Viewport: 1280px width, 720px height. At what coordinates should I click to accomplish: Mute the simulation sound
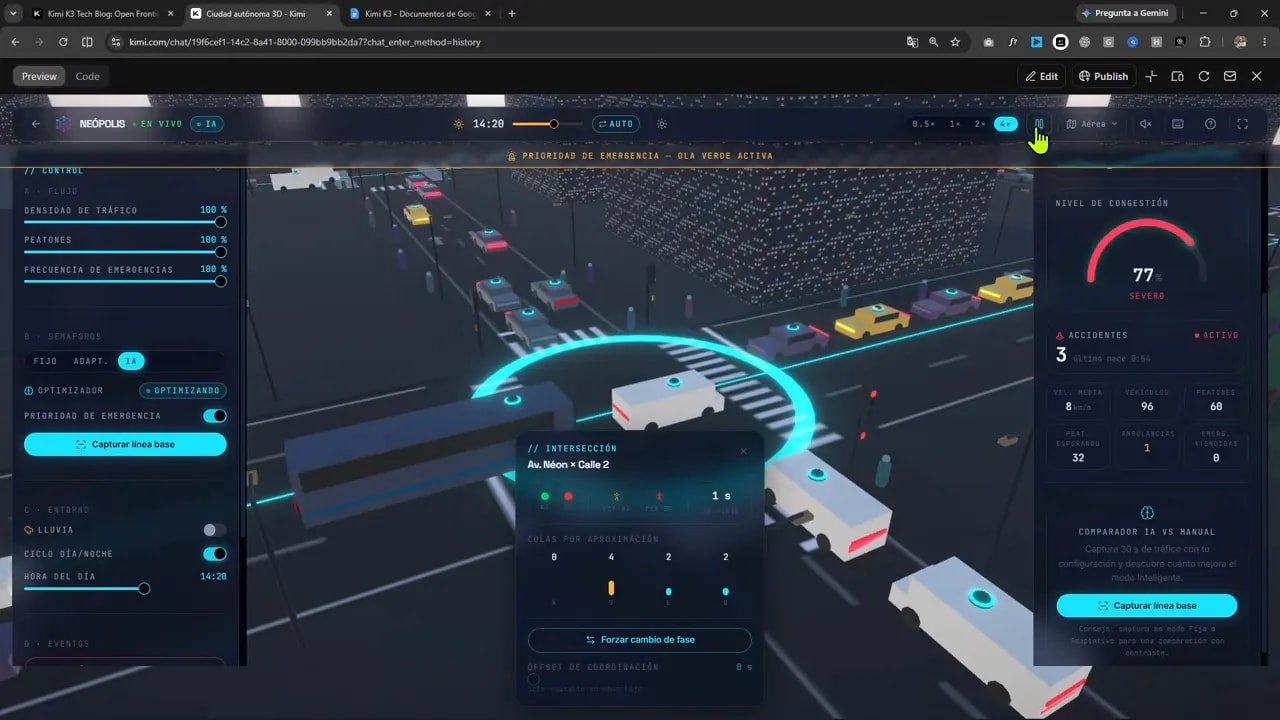coord(1146,124)
